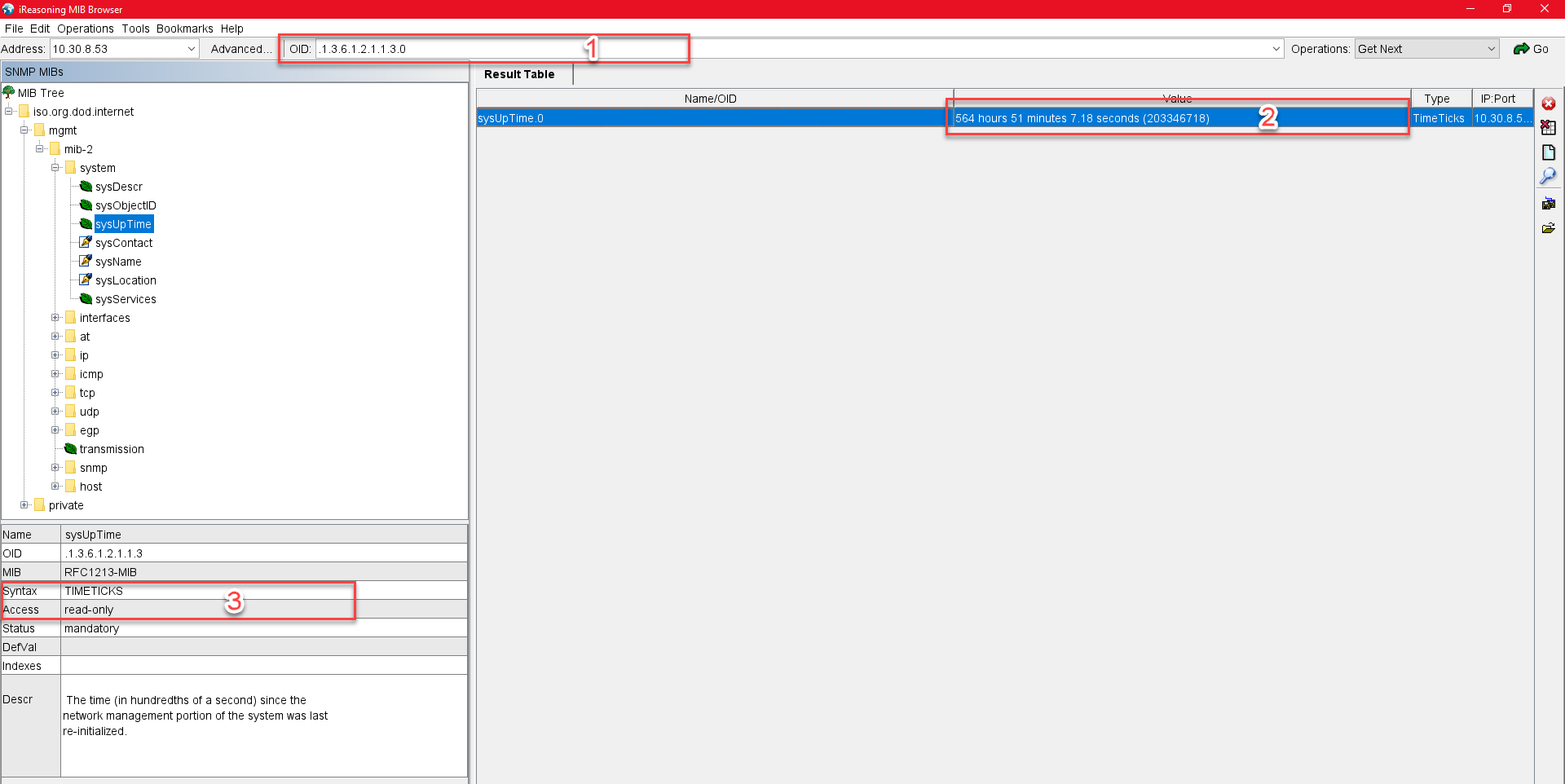Expand the interfaces folder
This screenshot has height=784, width=1565.
tap(55, 318)
